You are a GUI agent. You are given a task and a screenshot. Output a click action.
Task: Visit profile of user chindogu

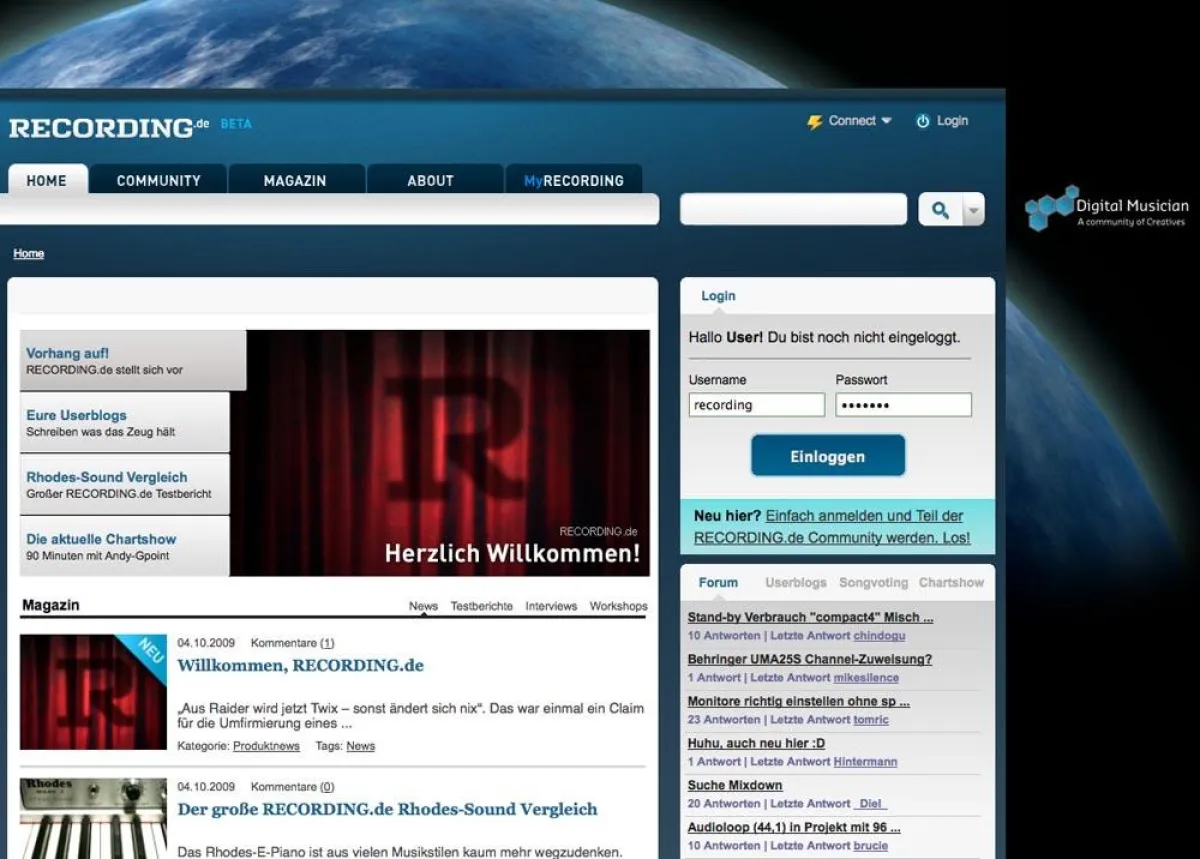tap(879, 636)
